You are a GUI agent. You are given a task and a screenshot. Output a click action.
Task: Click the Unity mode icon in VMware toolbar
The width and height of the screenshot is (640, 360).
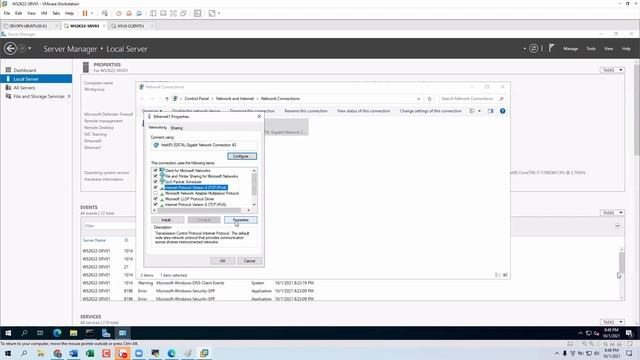183,13
